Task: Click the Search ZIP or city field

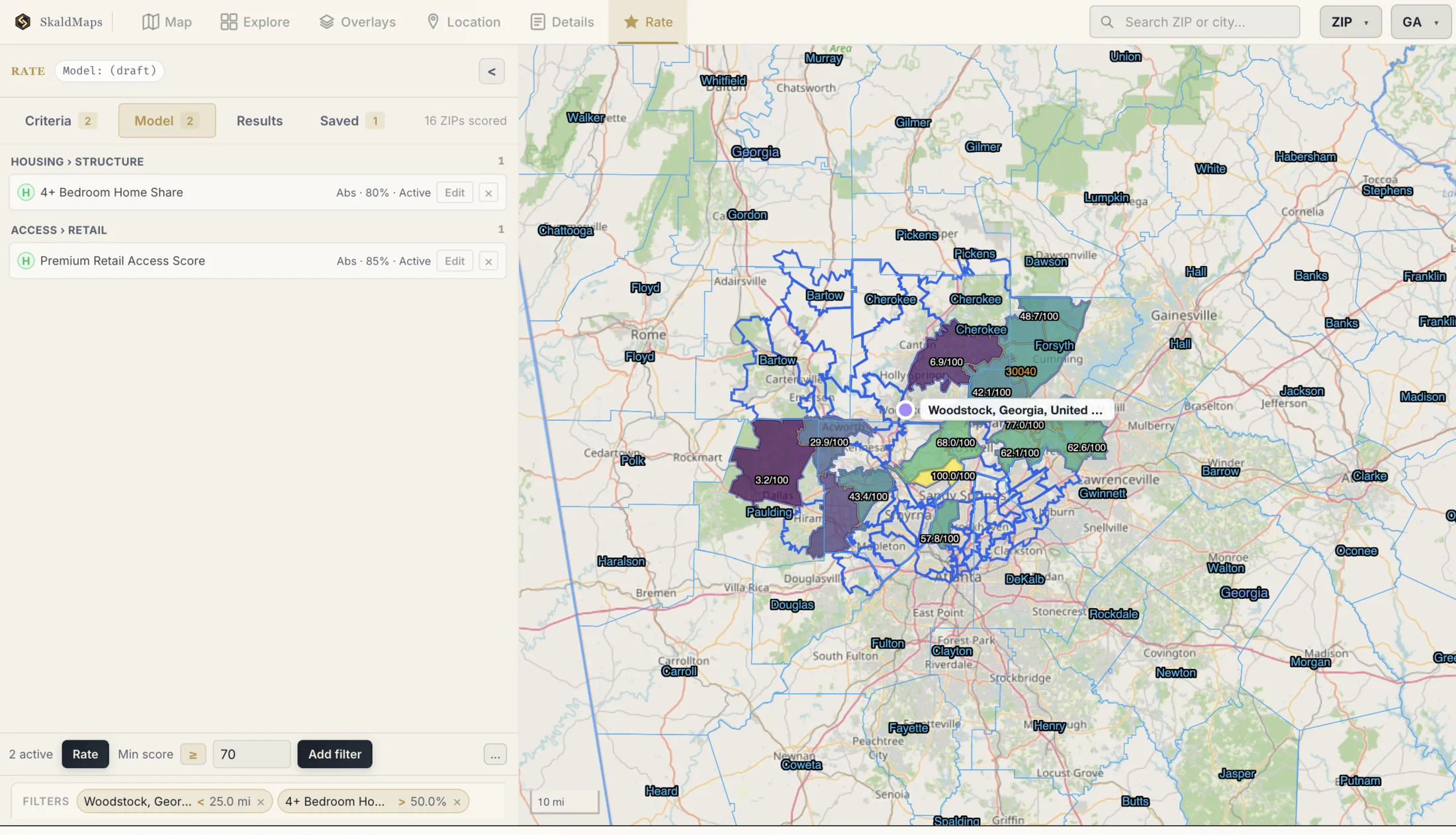Action: click(1195, 22)
